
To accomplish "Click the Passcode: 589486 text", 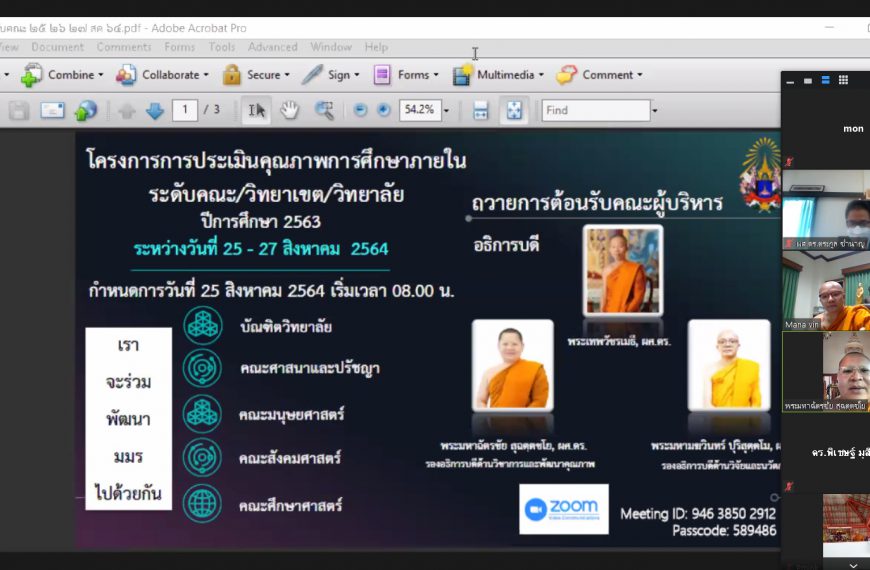I will 724,531.
